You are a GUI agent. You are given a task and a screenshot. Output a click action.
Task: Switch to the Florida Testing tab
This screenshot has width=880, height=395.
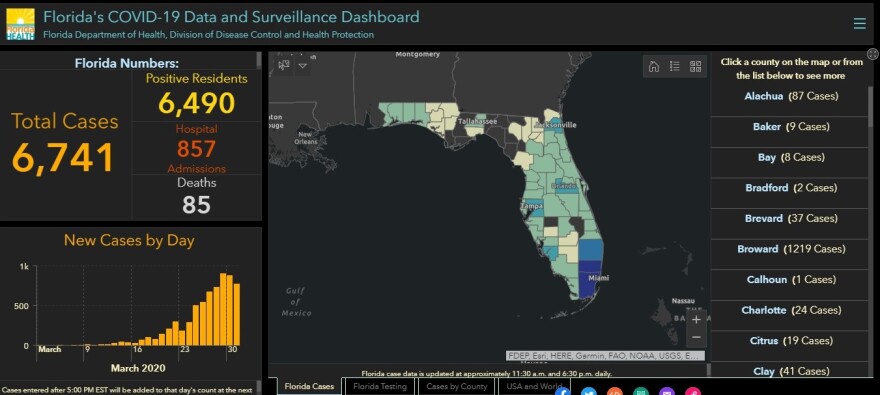point(379,386)
